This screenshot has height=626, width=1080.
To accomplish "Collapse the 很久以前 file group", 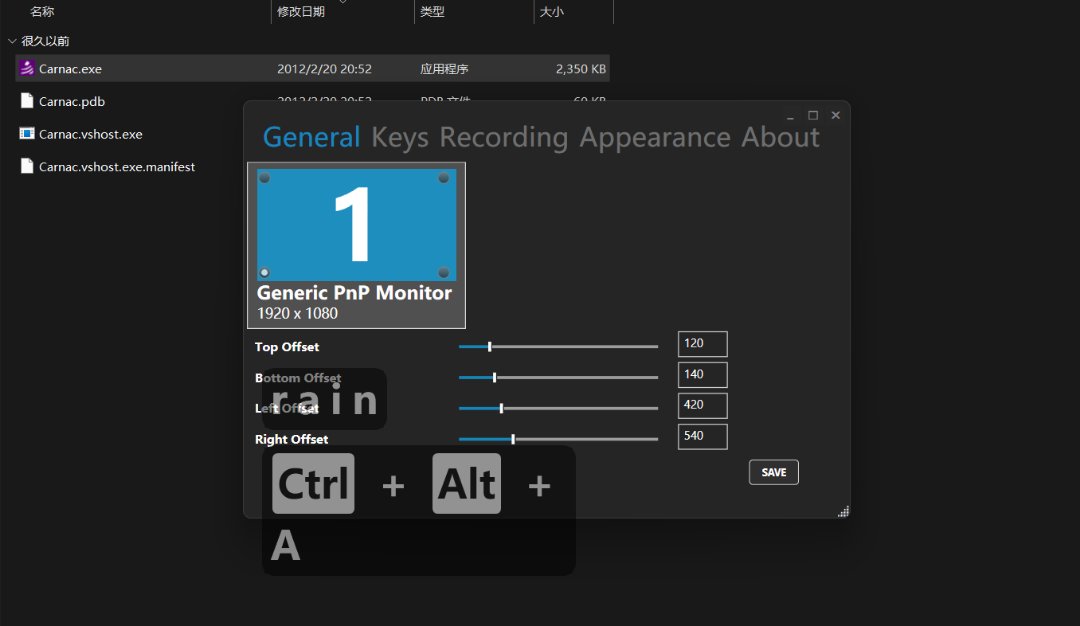I will (12, 41).
